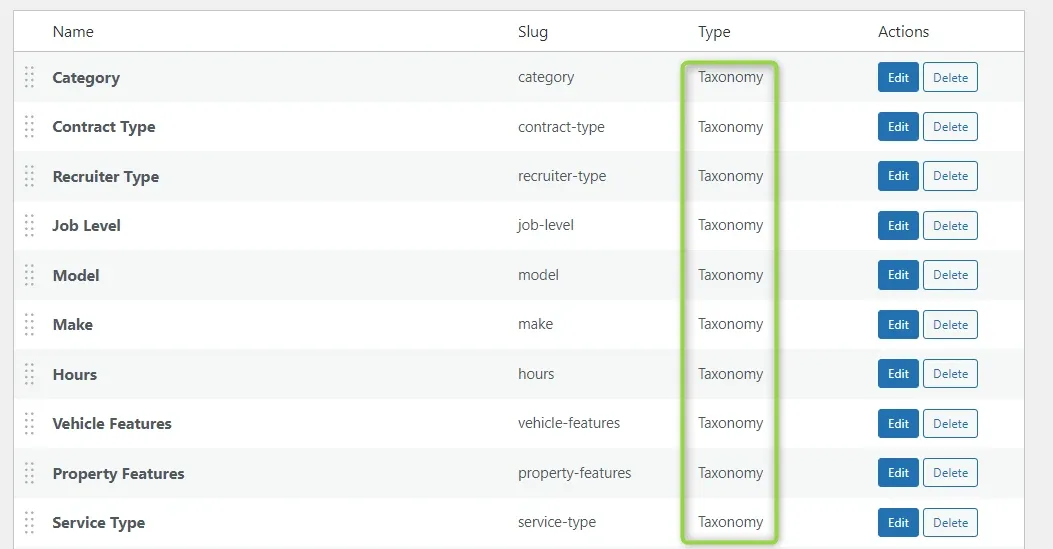
Task: Edit the Contract Type field
Action: pyautogui.click(x=898, y=127)
